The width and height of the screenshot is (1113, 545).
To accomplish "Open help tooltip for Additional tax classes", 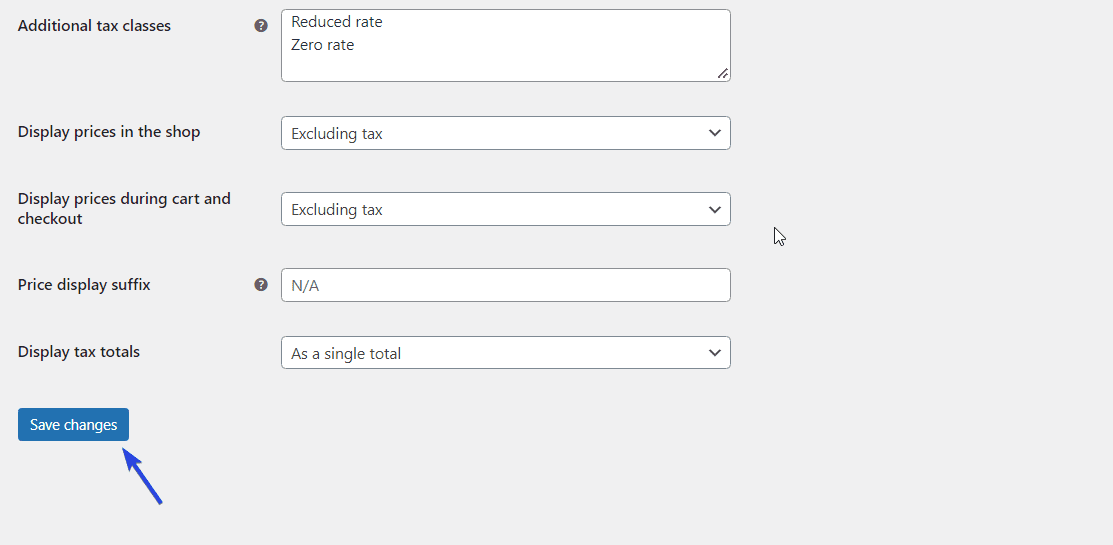I will pos(261,26).
